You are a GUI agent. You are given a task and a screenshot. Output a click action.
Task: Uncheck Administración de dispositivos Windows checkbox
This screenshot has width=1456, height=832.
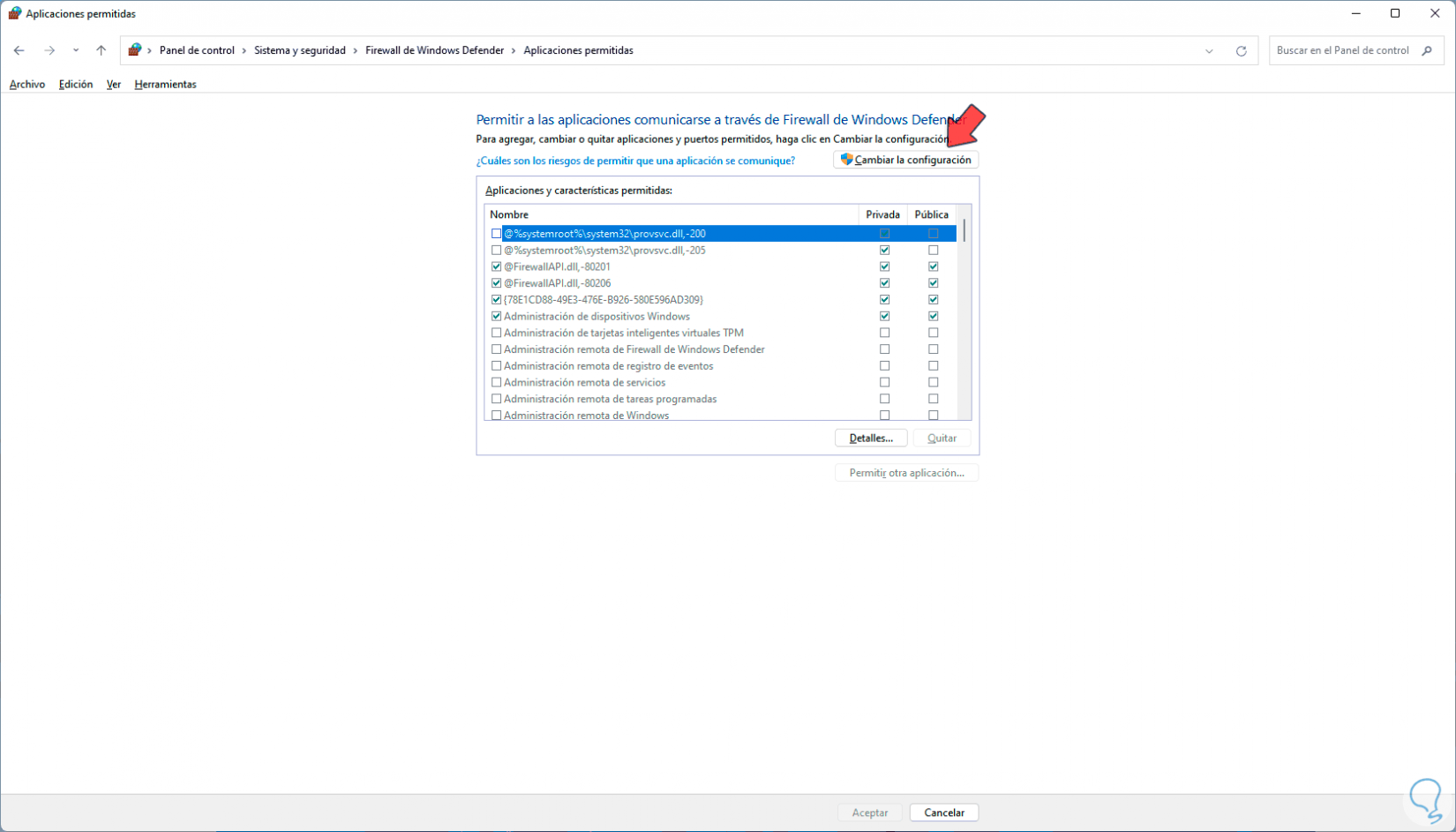(x=496, y=317)
